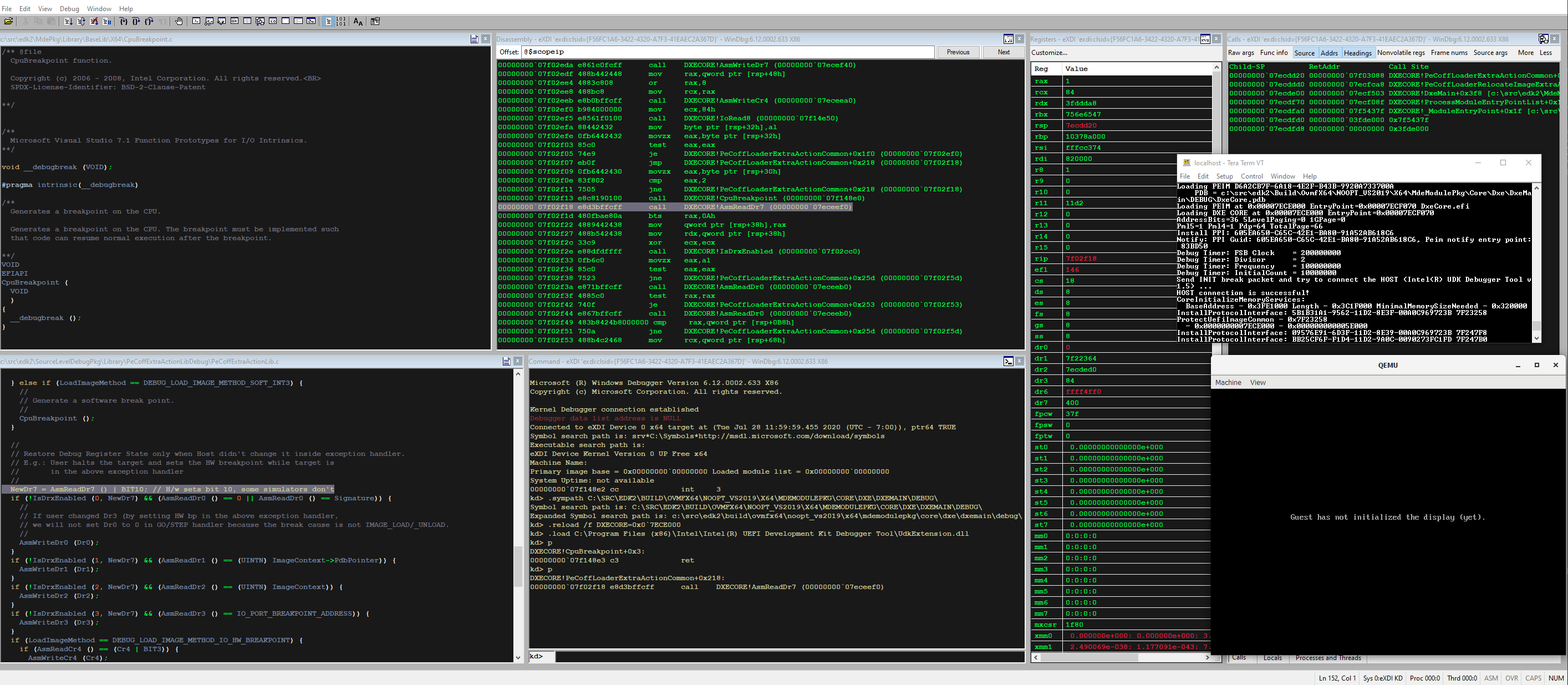The height and width of the screenshot is (685, 1568).
Task: Open the Watch window toolbar icon
Action: [209, 21]
